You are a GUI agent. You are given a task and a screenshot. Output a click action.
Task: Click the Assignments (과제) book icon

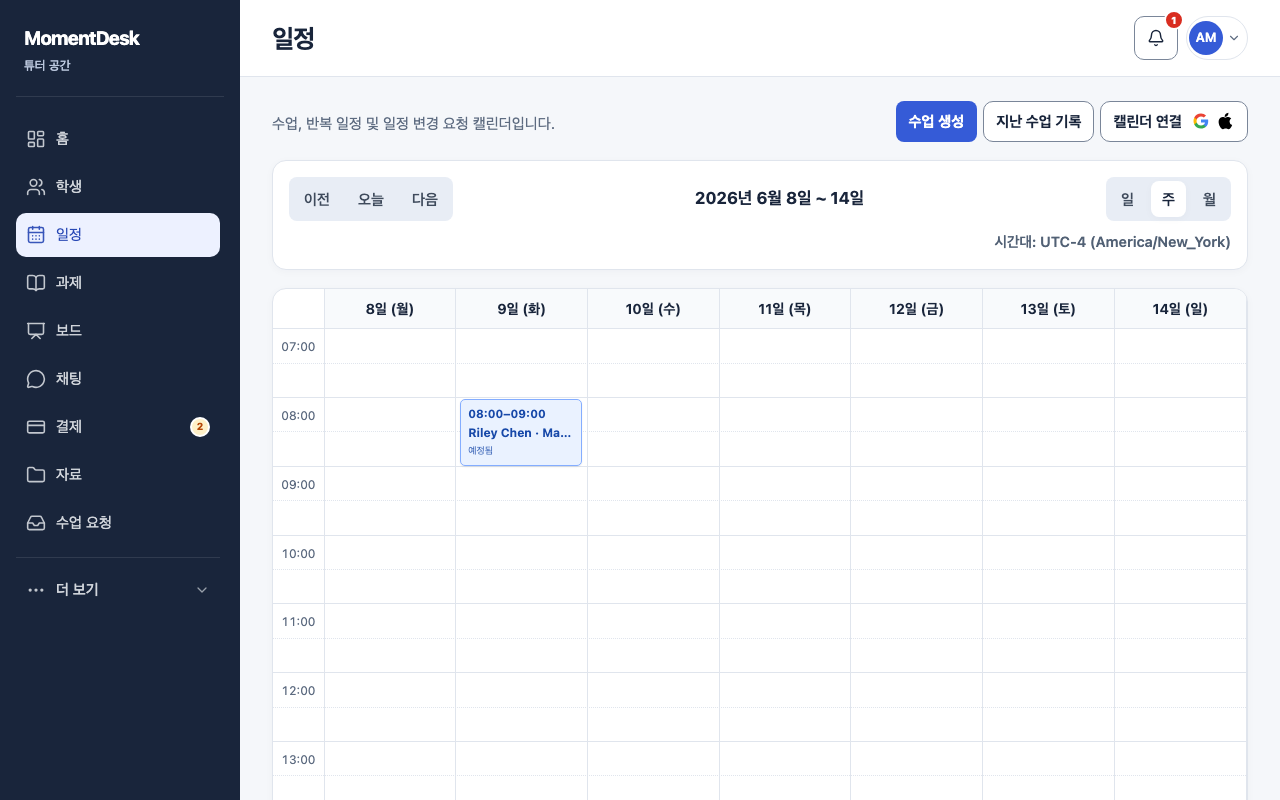pyautogui.click(x=36, y=283)
